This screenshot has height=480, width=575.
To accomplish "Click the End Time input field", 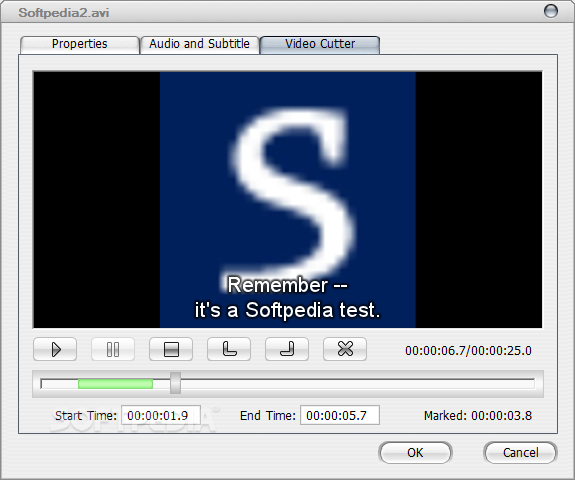I will coord(340,415).
